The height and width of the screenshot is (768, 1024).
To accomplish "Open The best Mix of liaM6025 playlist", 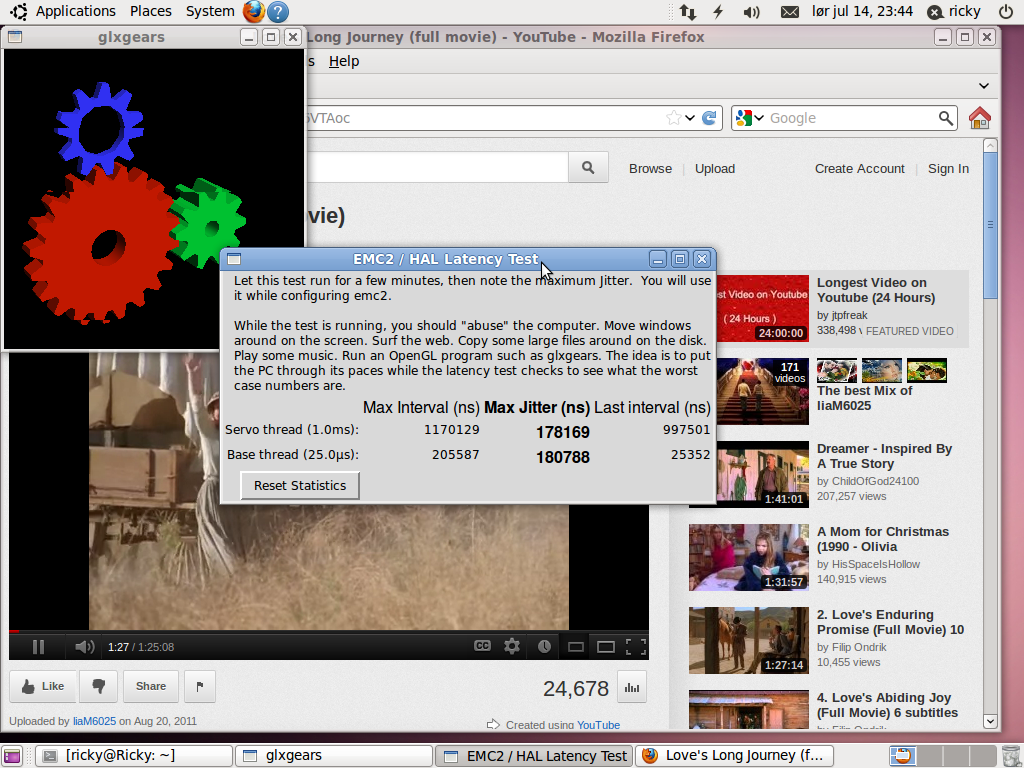I will [x=865, y=398].
